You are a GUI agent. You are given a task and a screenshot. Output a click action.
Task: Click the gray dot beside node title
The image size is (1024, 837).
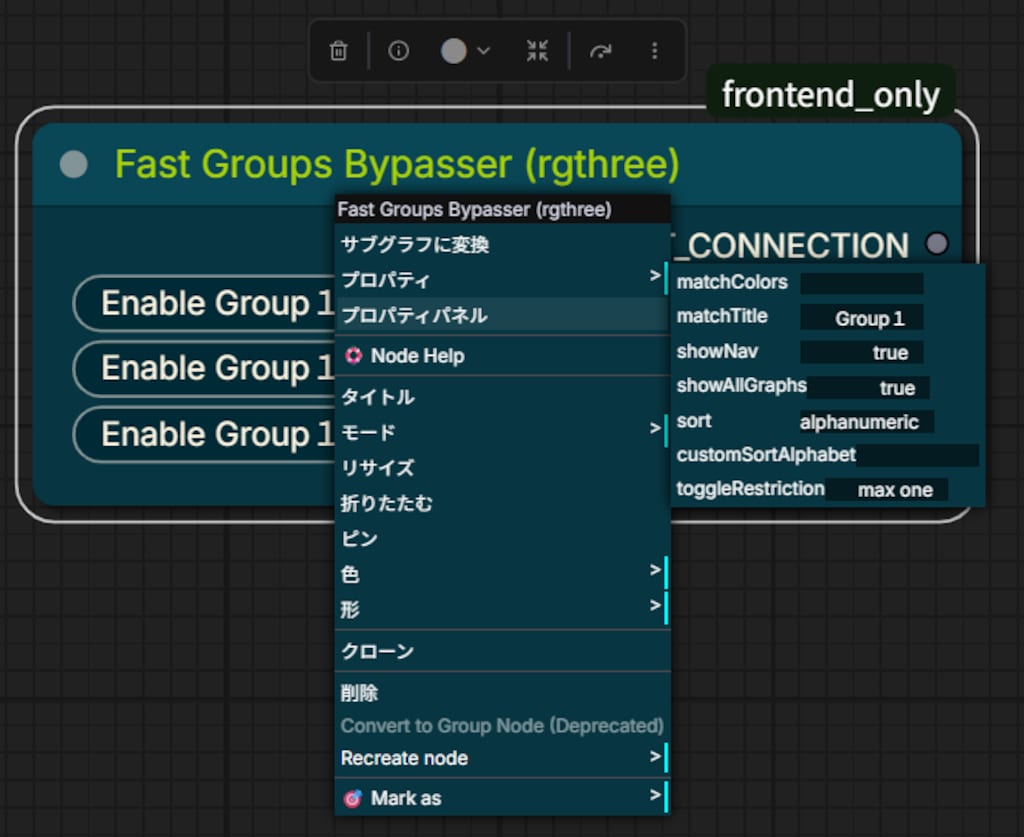(x=74, y=164)
